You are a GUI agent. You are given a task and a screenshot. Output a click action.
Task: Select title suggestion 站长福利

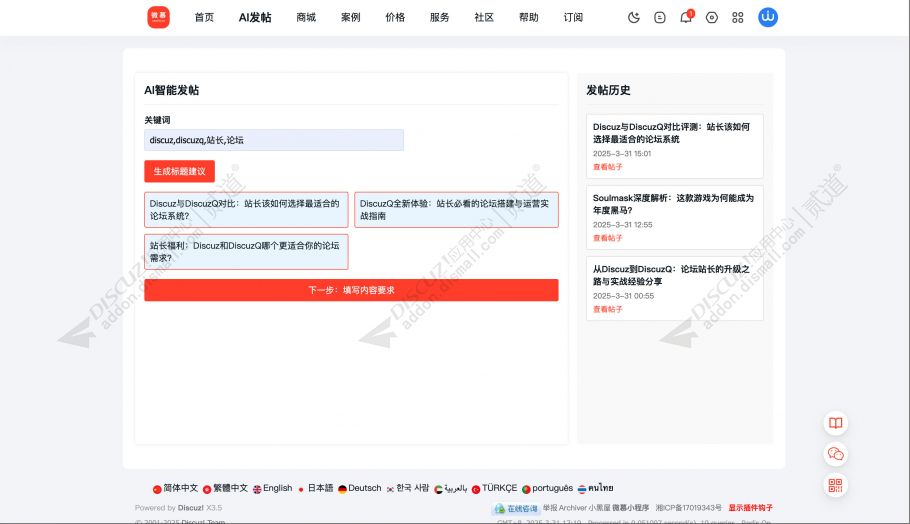(x=246, y=252)
